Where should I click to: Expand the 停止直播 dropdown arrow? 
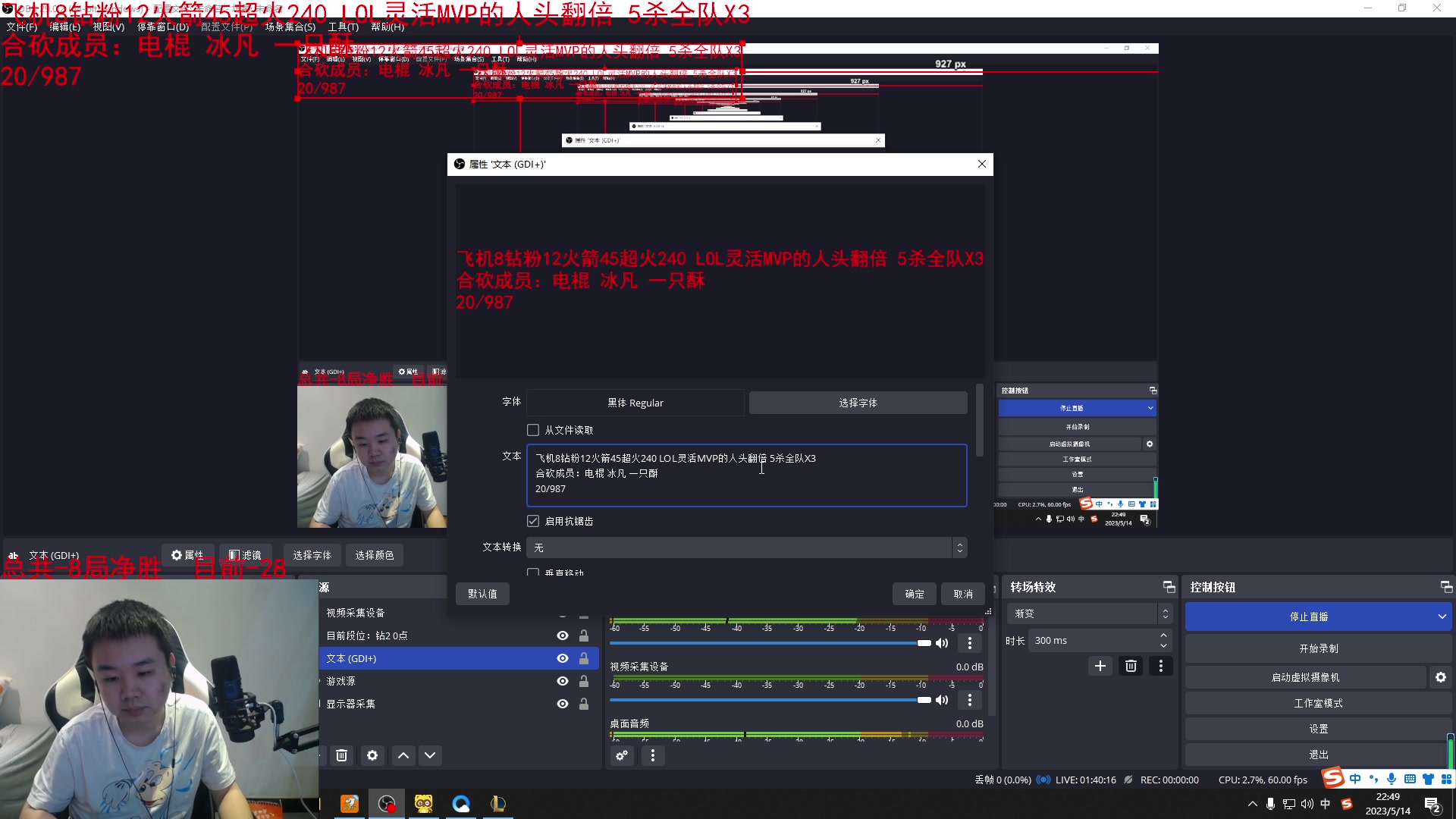coord(1442,617)
